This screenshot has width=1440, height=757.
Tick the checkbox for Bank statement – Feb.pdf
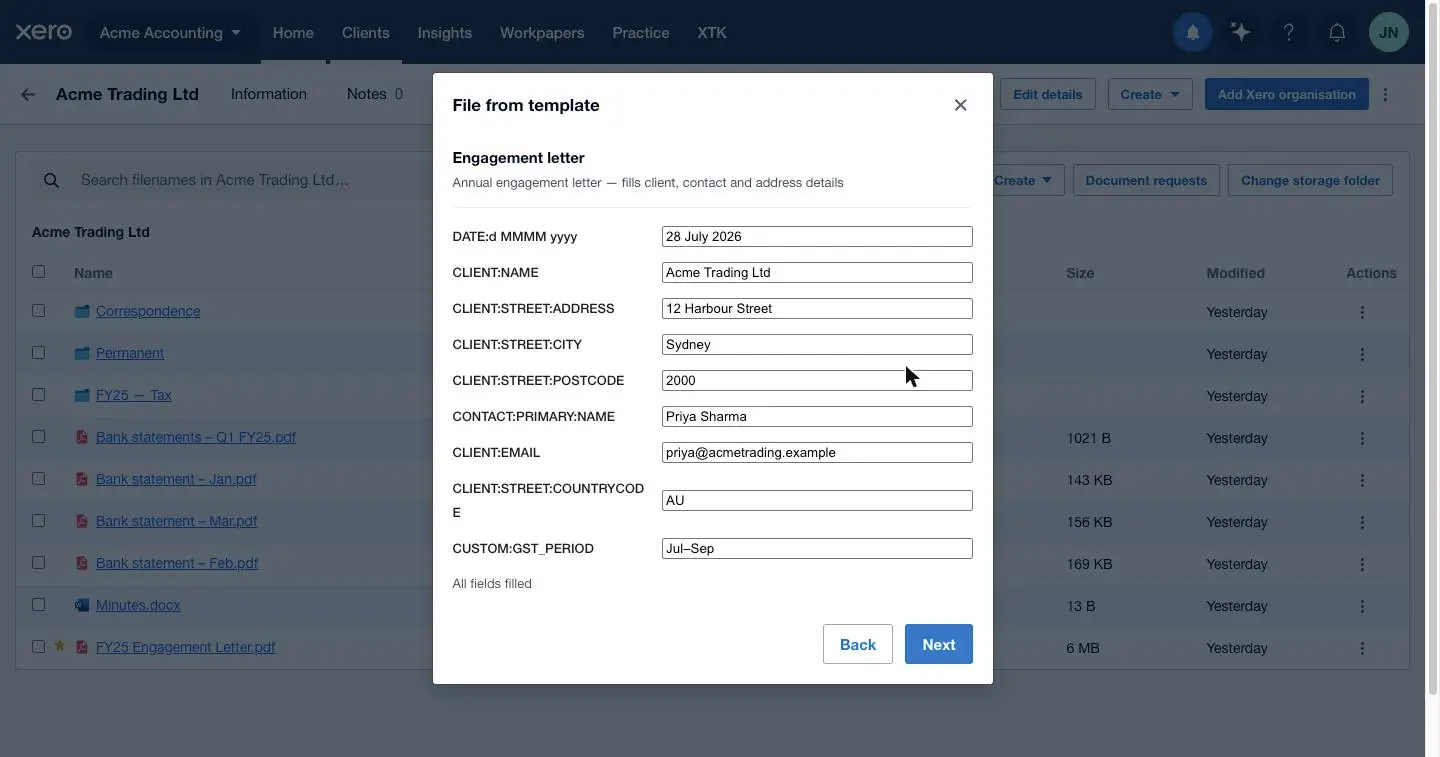tap(38, 562)
